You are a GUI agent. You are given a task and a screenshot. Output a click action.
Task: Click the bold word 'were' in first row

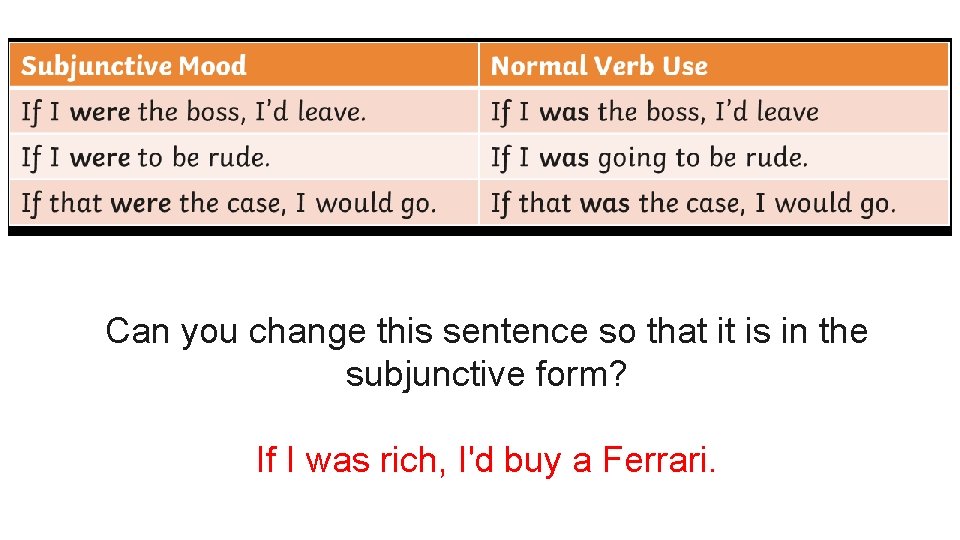pos(100,113)
